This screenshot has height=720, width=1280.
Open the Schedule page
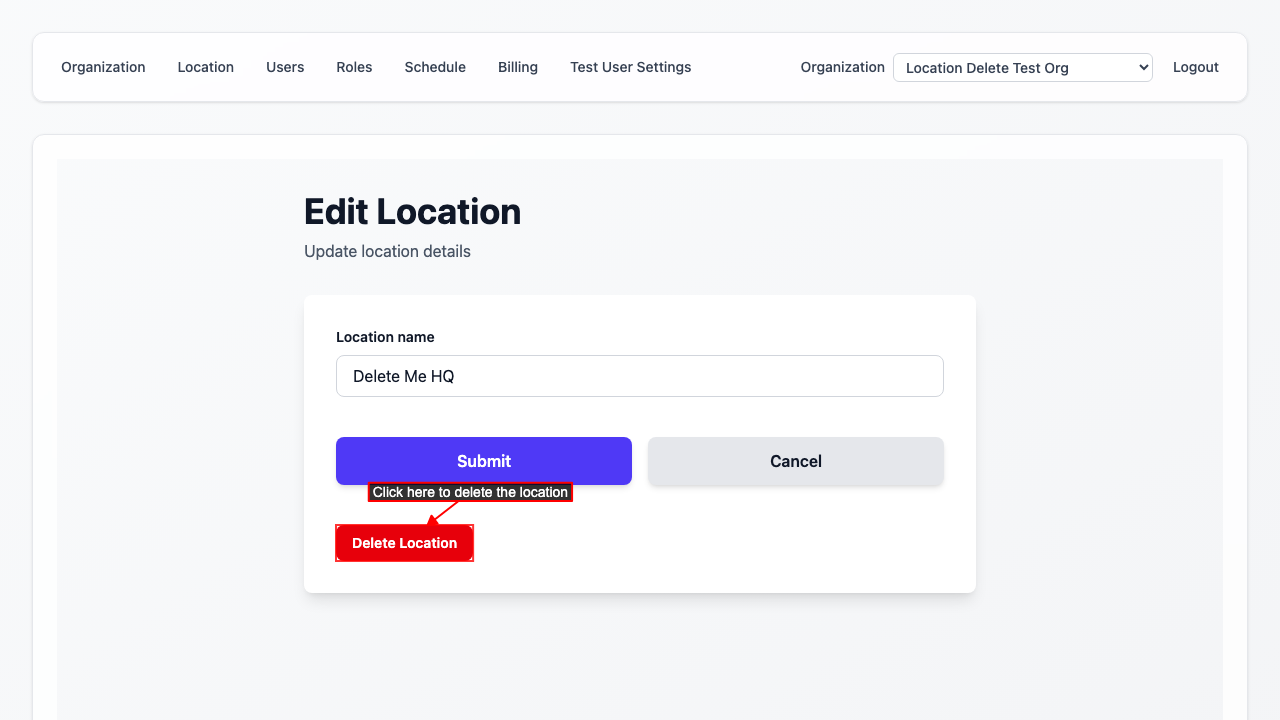[x=435, y=67]
